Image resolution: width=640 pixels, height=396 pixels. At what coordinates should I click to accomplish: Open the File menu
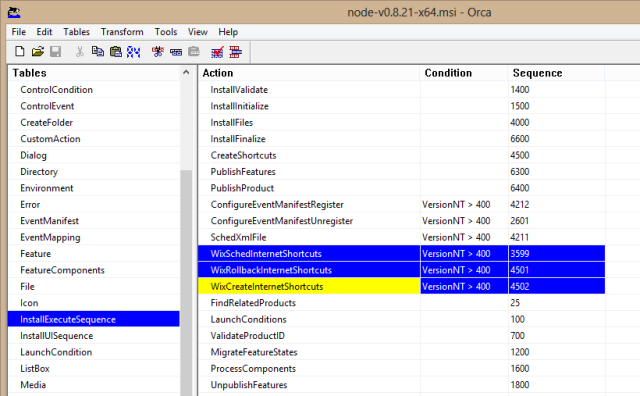19,32
